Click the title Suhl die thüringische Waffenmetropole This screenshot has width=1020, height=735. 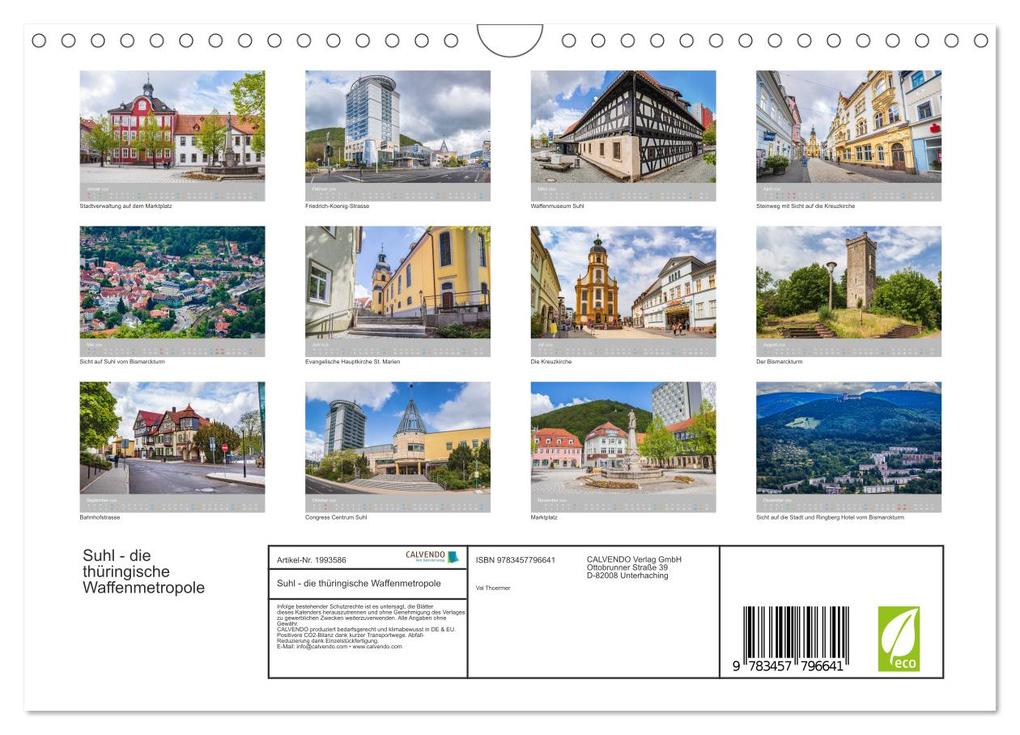click(x=143, y=570)
